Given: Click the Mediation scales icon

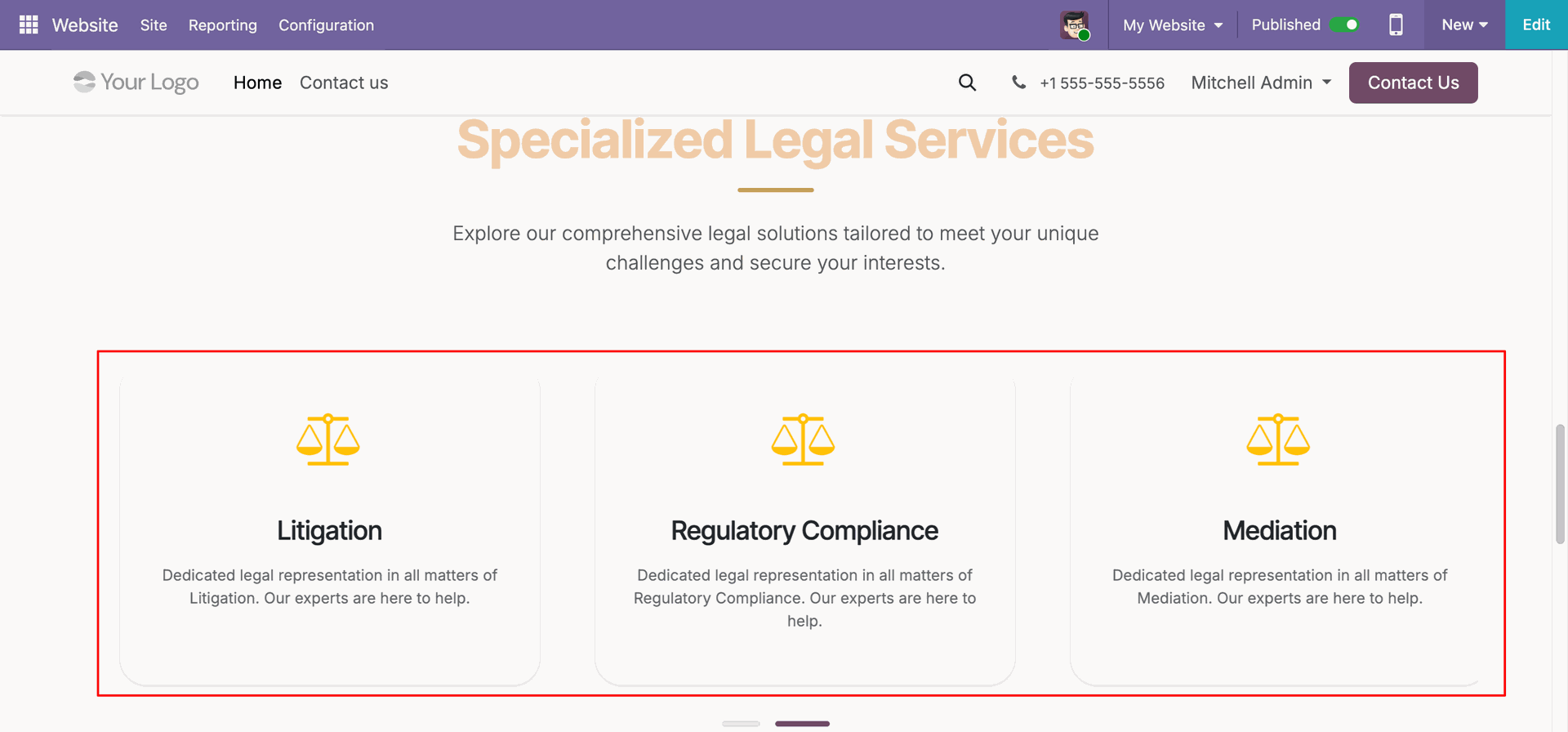Looking at the screenshot, I should click(x=1278, y=440).
